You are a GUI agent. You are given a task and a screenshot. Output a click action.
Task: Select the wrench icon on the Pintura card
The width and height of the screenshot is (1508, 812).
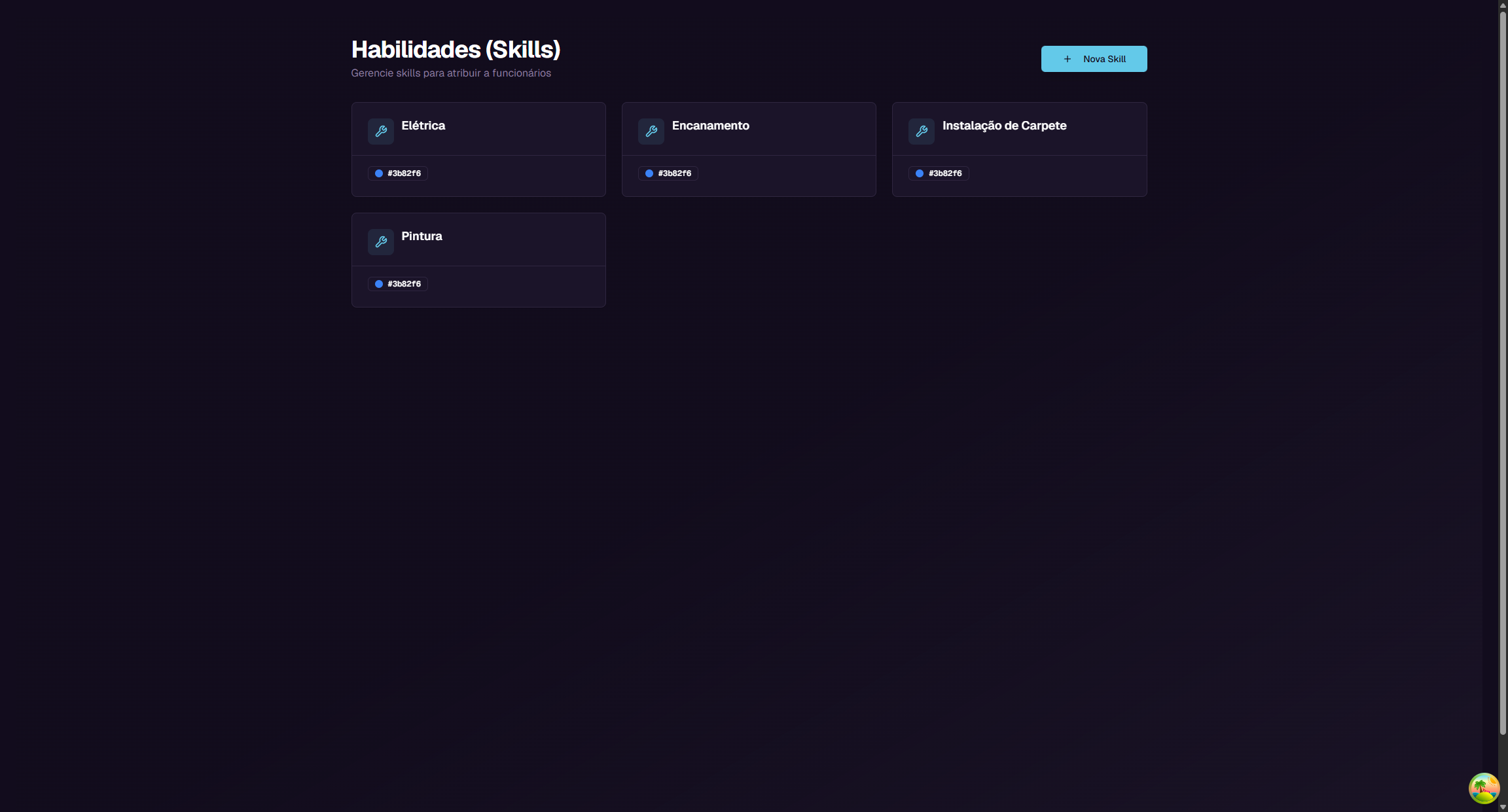(x=380, y=241)
